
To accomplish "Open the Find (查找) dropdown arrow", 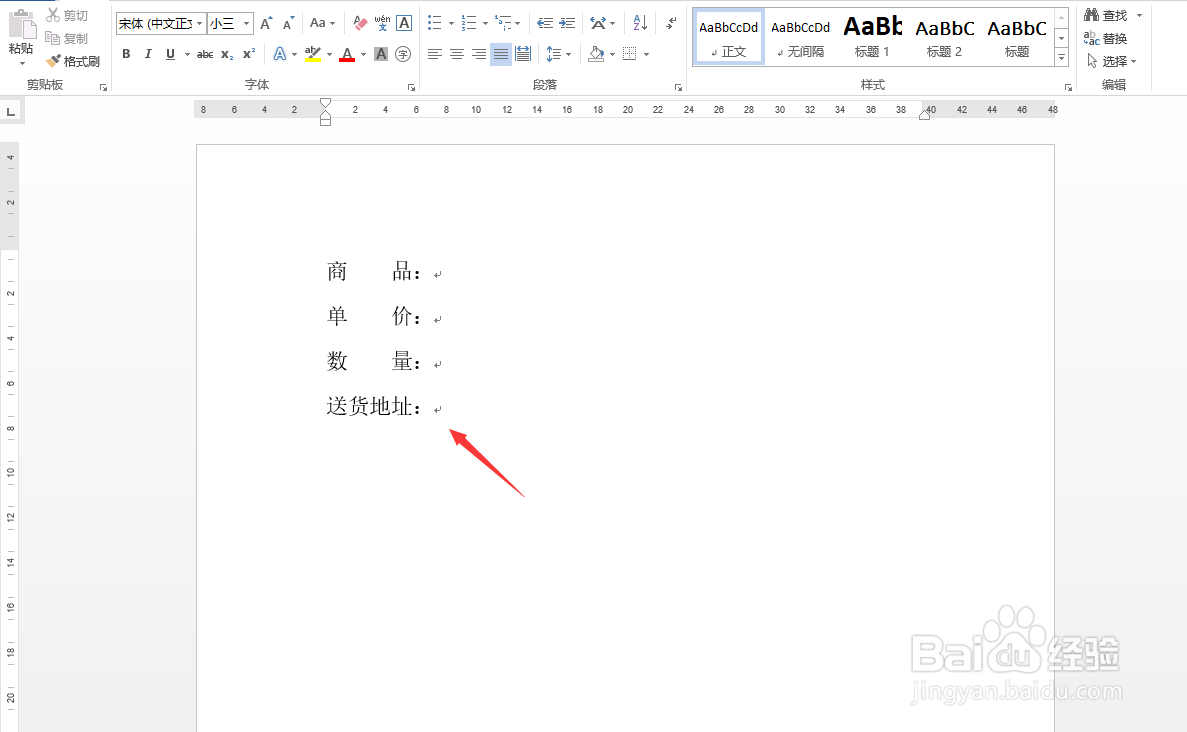I will [x=1139, y=15].
